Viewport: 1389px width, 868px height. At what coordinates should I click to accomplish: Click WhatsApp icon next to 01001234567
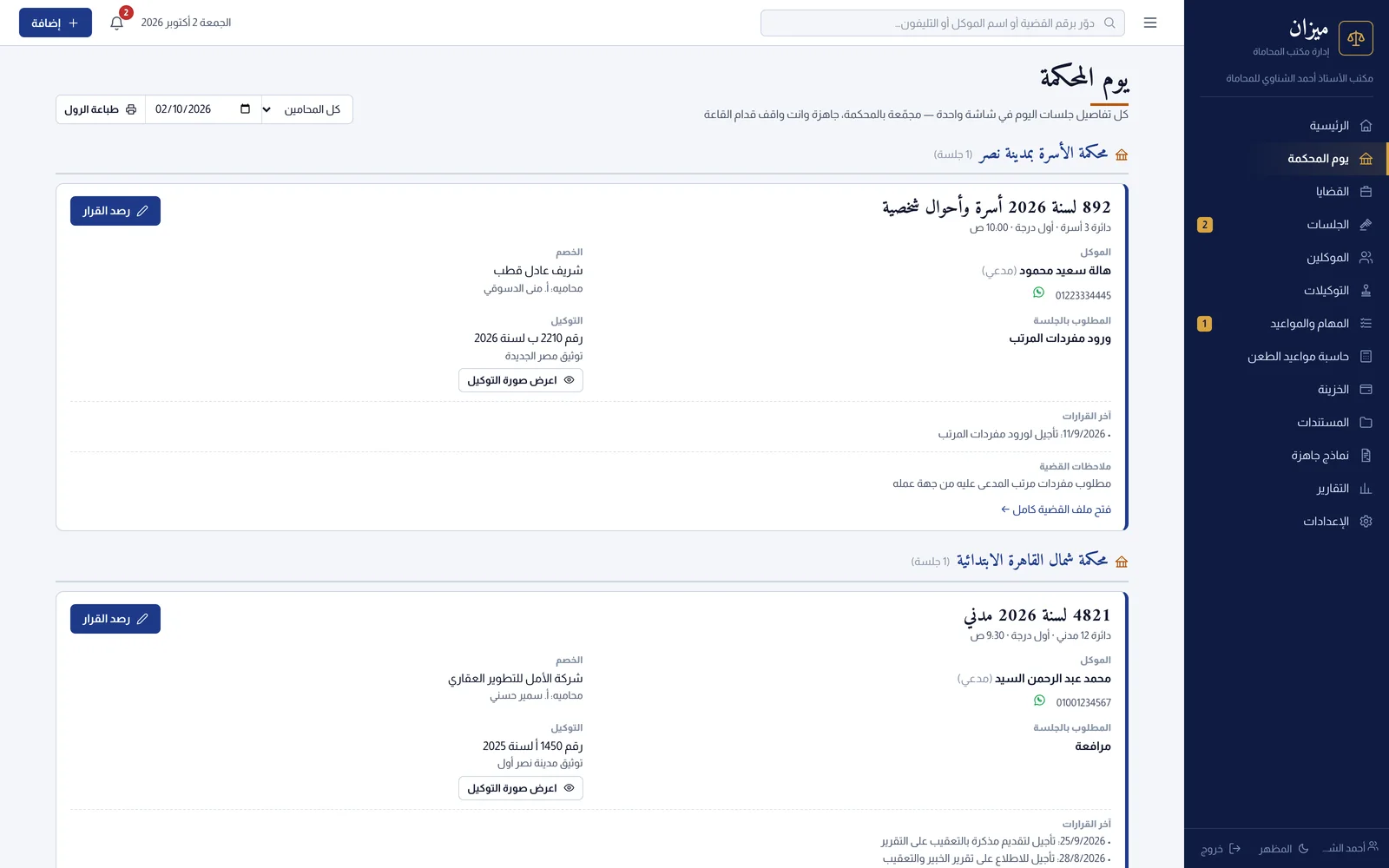(x=1039, y=700)
